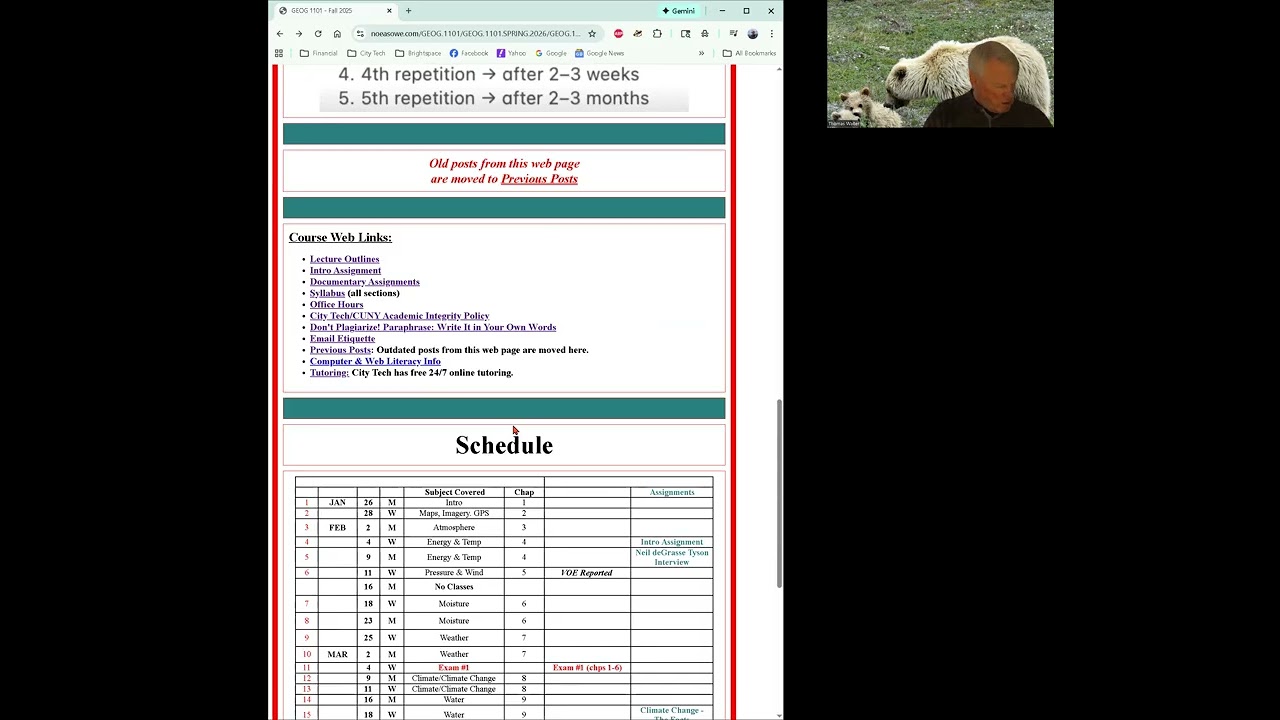Image resolution: width=1280 pixels, height=720 pixels.
Task: Open the Lecture Outlines link
Action: click(344, 259)
